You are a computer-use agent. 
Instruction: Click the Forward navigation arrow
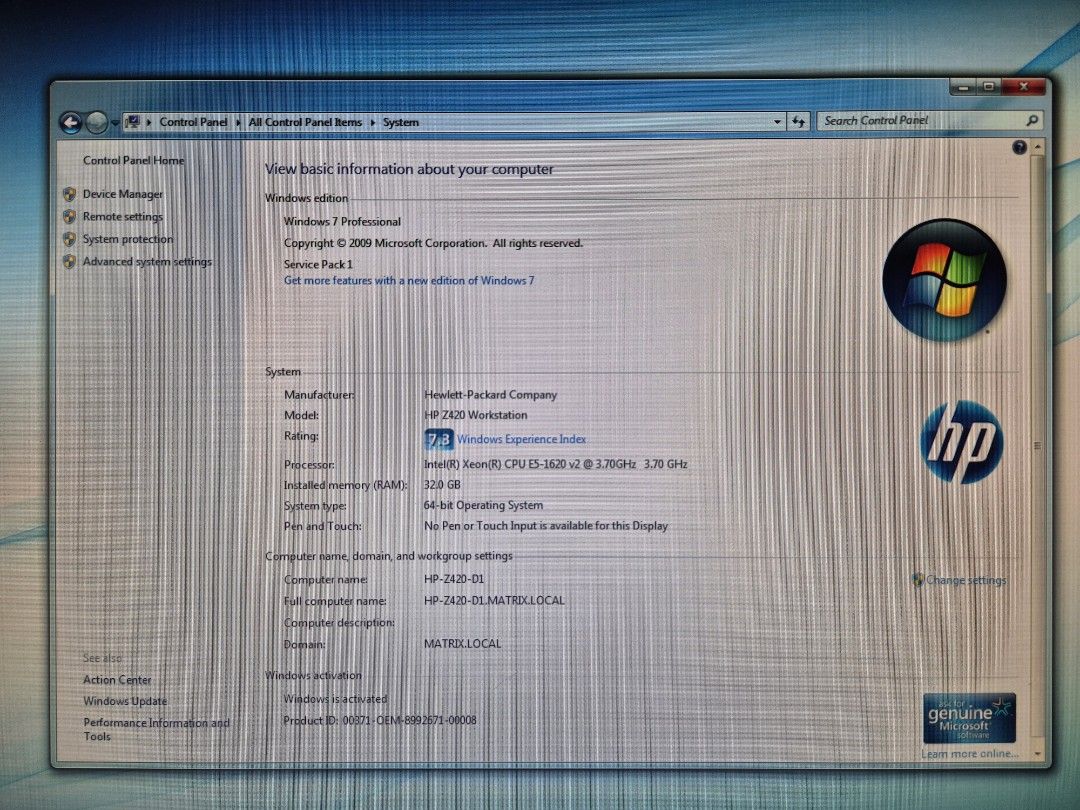coord(97,123)
